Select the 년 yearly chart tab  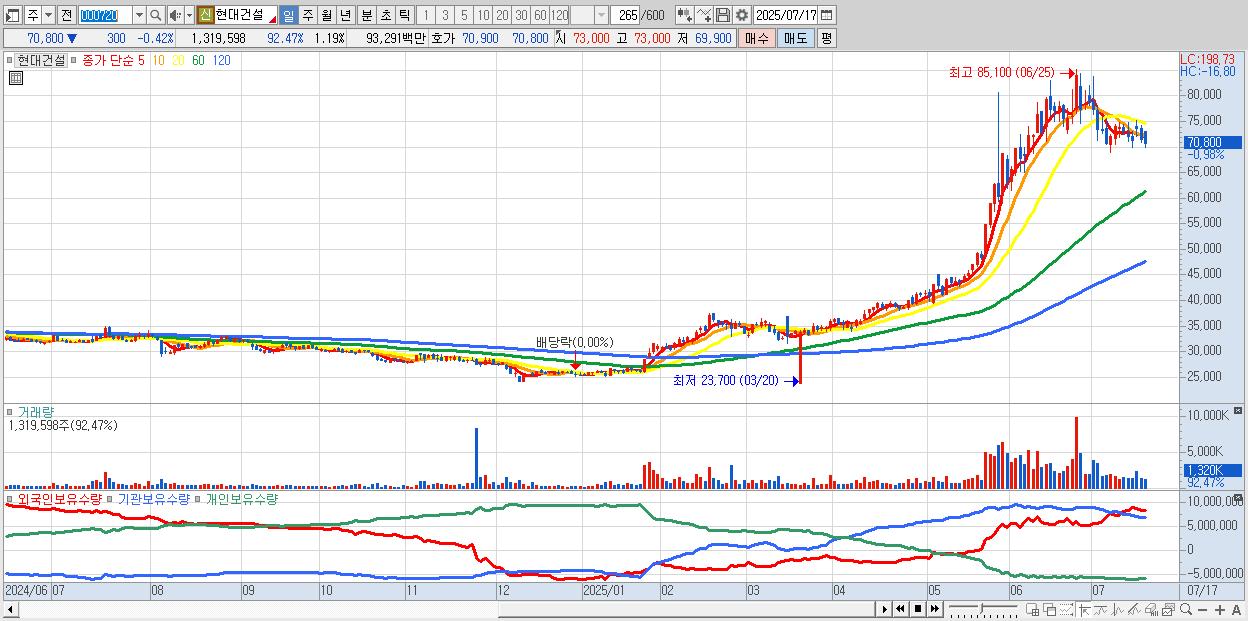(345, 15)
